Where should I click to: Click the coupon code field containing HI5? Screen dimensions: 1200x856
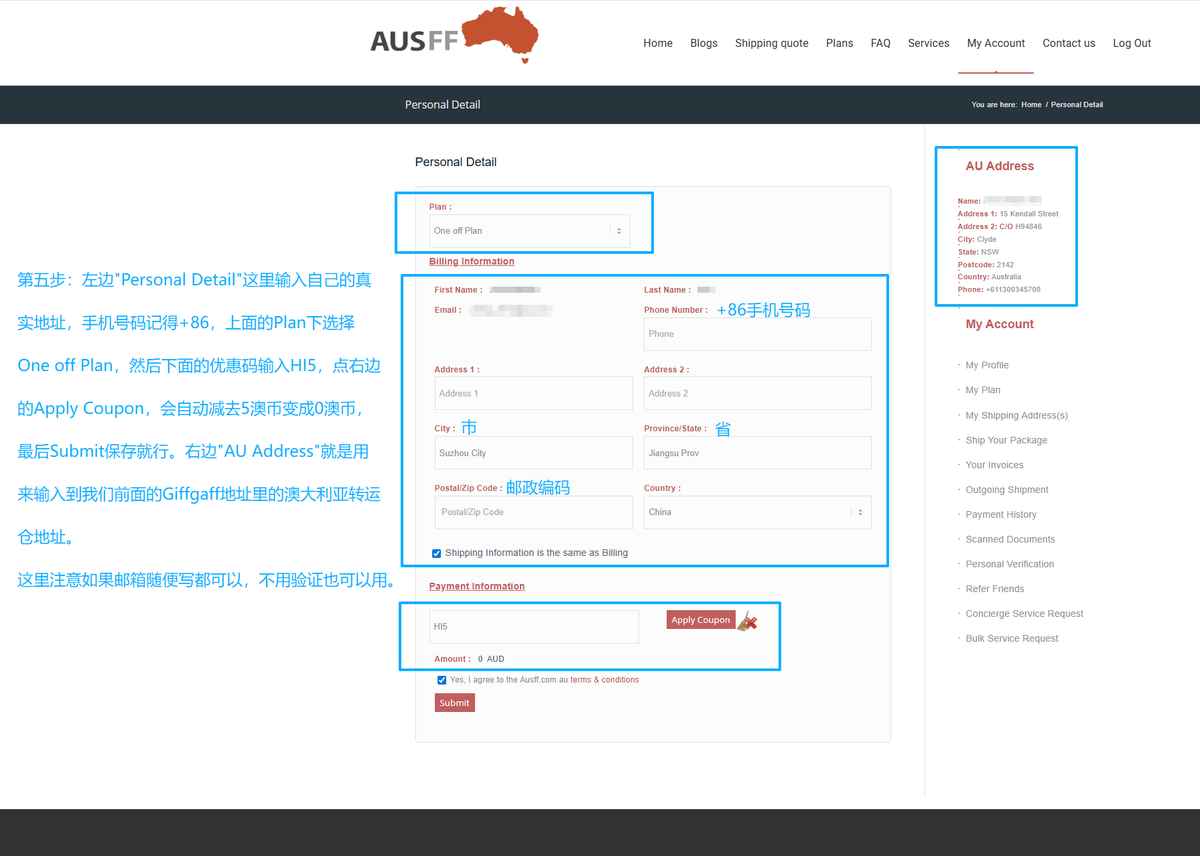[534, 627]
